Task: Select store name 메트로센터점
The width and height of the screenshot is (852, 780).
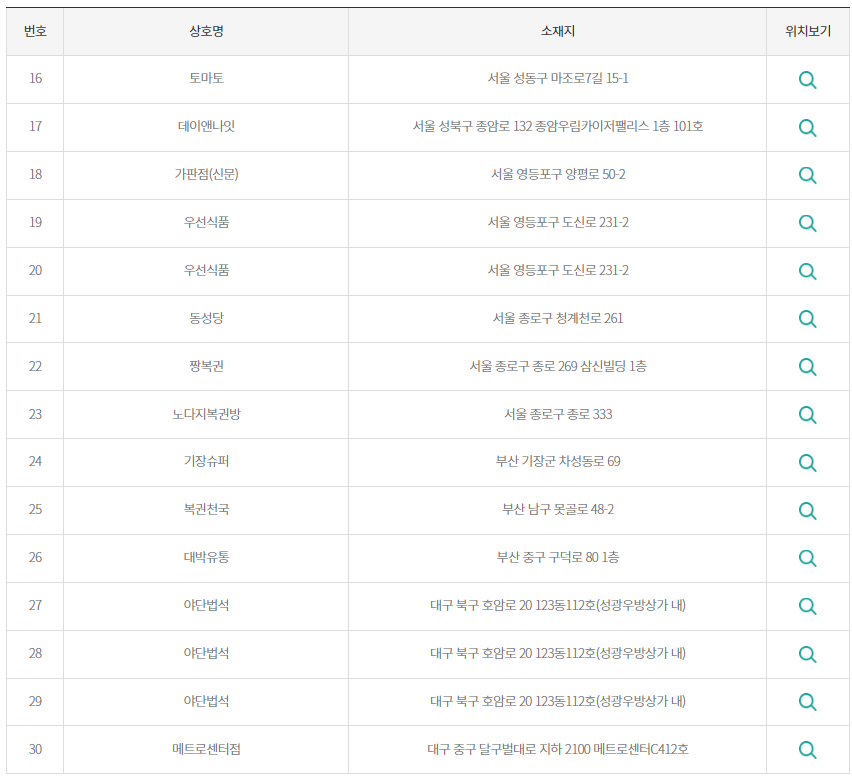Action: [x=206, y=749]
